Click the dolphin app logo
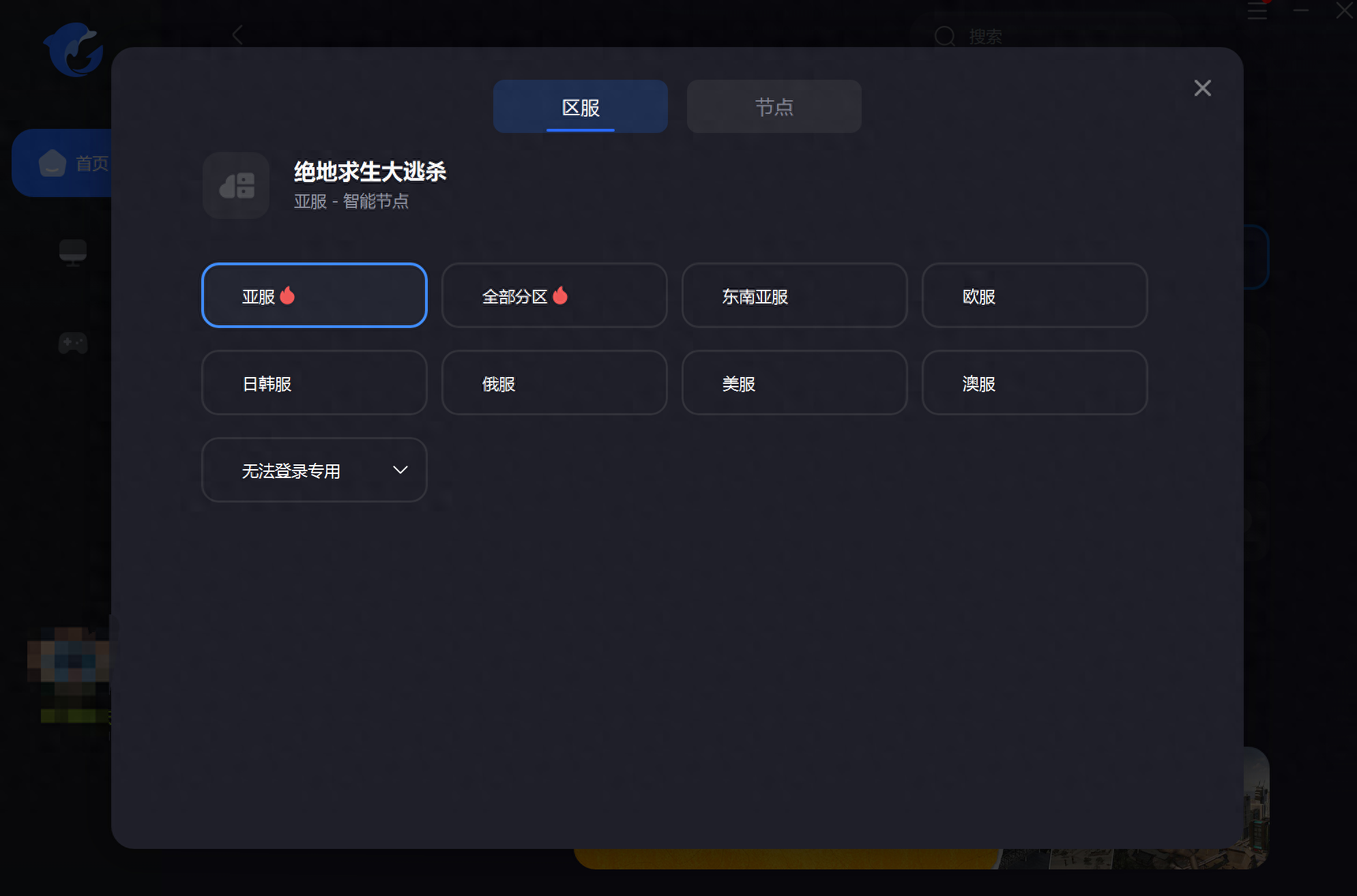Screen dimensions: 1357x896 73,49
